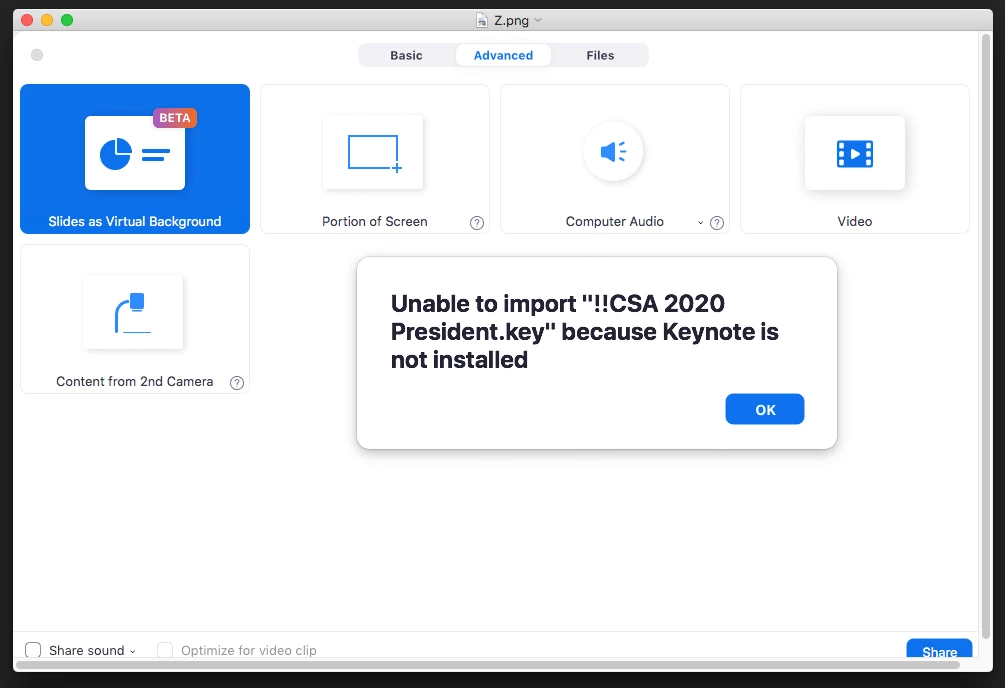Click the vertical scrollbar of the window
Screen dimensions: 1005x688
[986, 337]
